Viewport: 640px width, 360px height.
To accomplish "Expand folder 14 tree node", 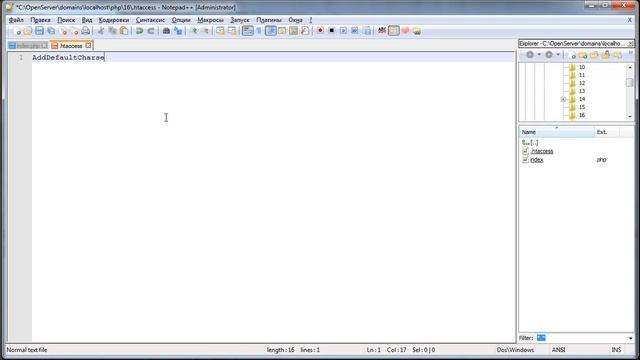I will pos(563,99).
